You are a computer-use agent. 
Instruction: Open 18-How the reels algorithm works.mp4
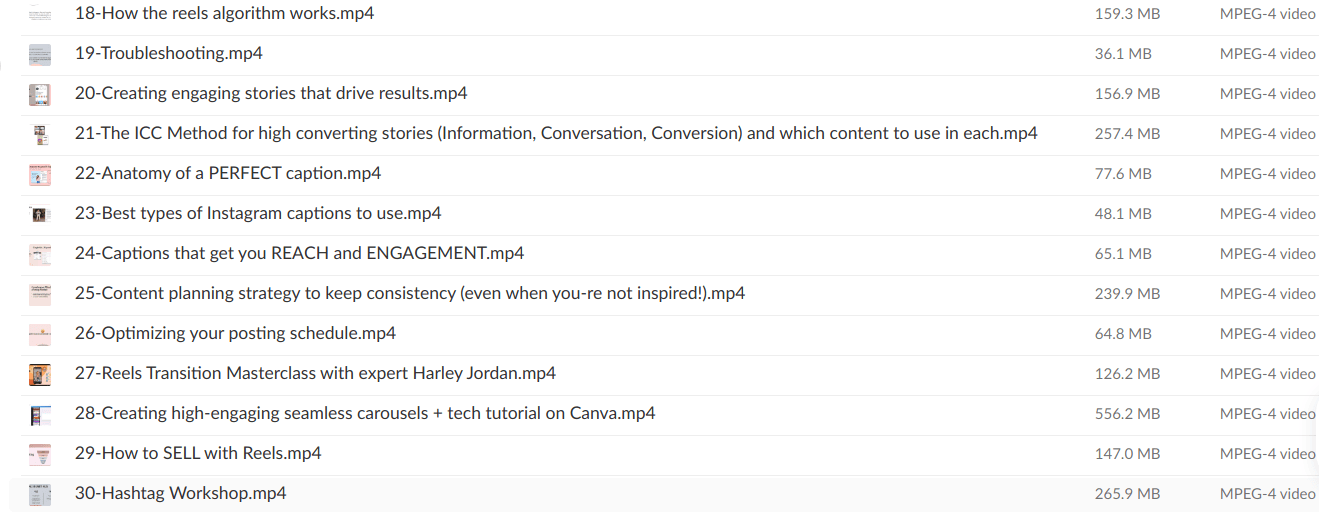point(224,14)
